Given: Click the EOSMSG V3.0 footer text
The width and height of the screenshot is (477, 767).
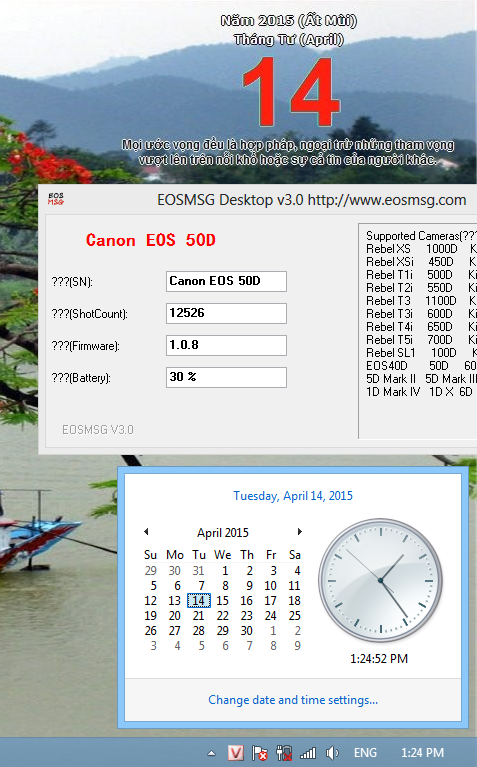Looking at the screenshot, I should pos(98,429).
